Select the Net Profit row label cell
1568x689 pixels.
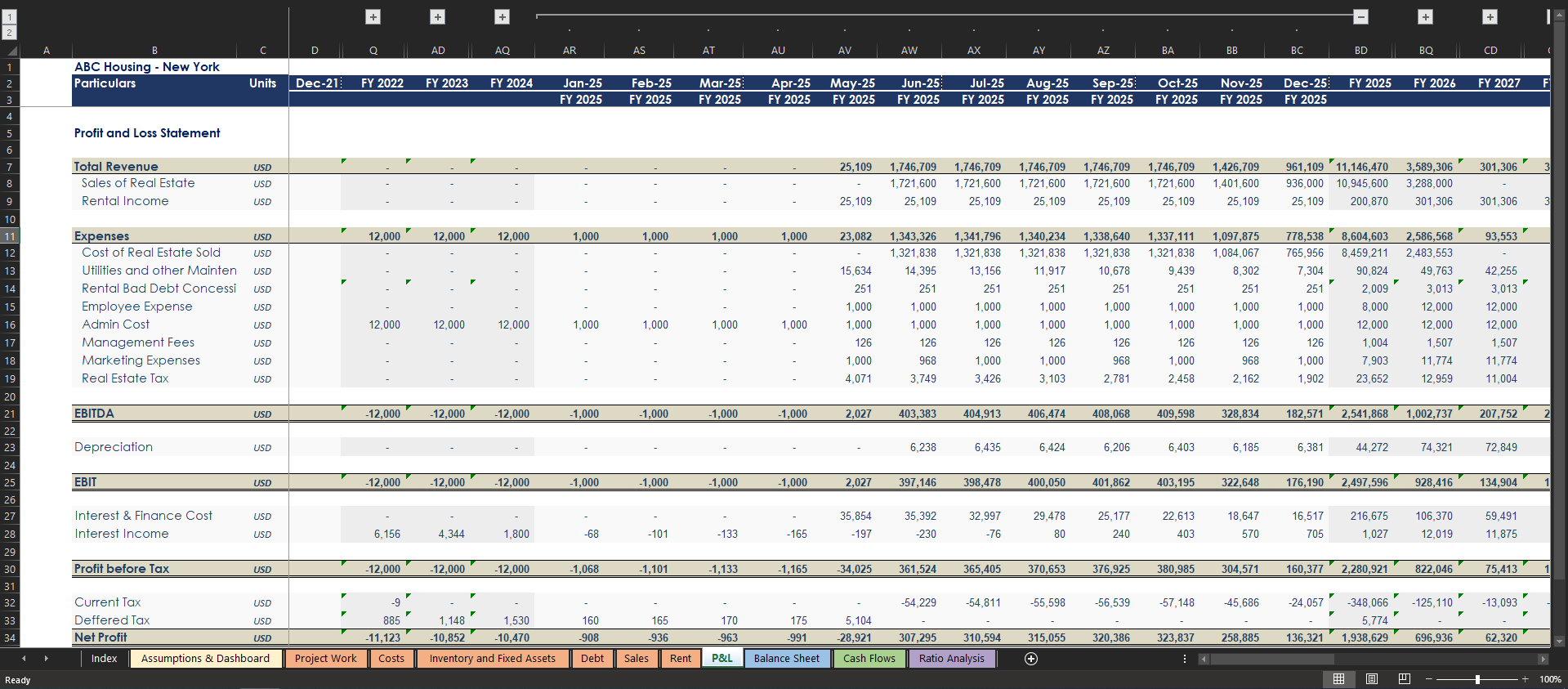[101, 638]
